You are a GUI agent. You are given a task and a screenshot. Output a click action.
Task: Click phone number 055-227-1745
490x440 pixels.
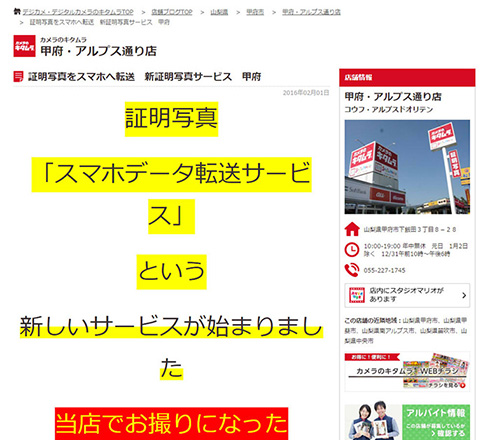pyautogui.click(x=384, y=270)
